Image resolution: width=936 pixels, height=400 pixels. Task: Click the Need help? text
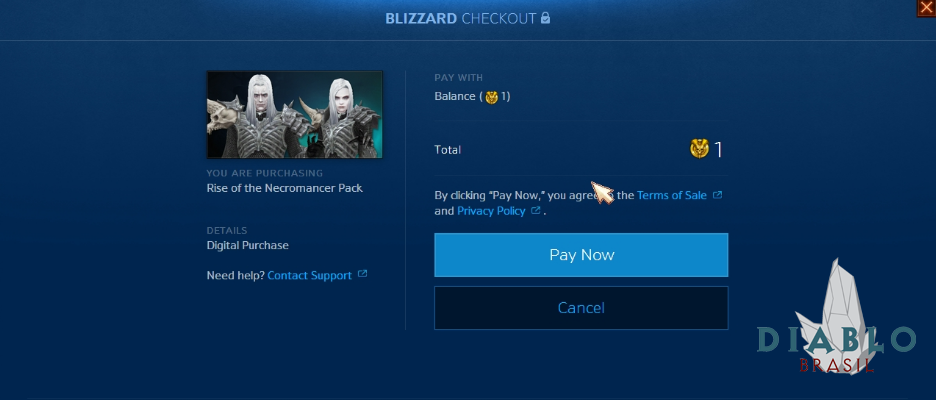tap(235, 275)
